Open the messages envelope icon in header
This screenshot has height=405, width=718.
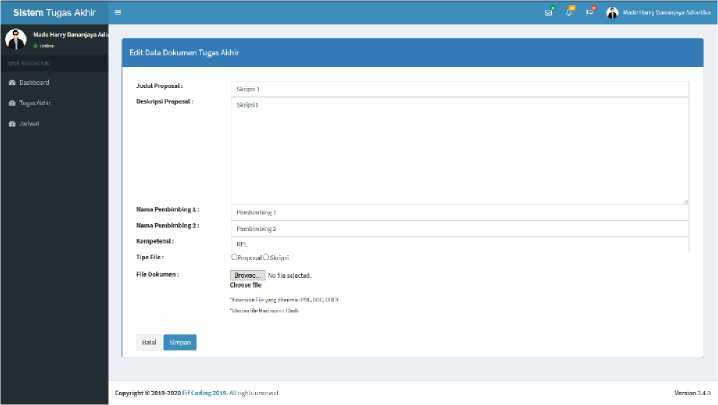point(548,12)
